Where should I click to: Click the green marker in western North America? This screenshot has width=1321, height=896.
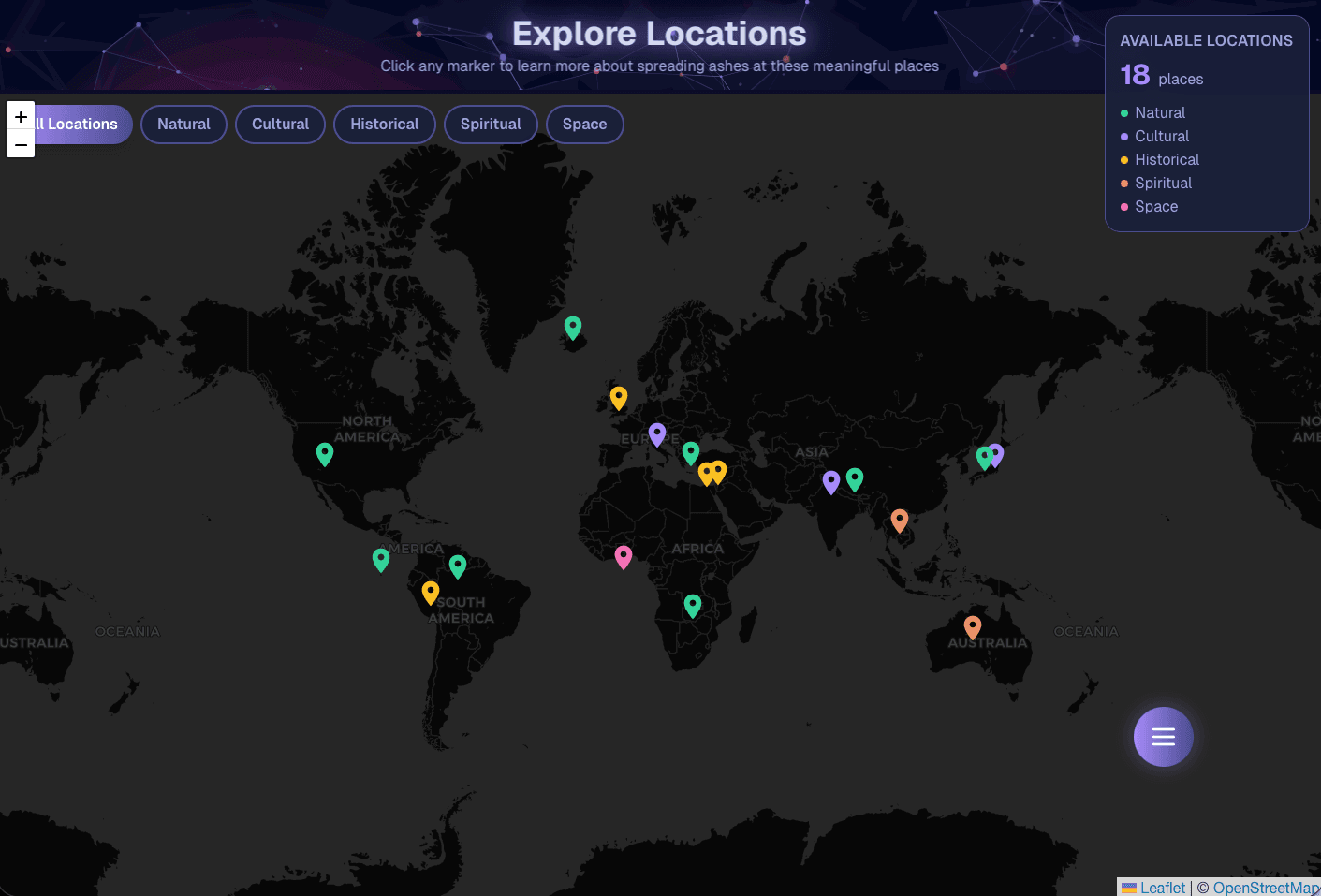[325, 454]
